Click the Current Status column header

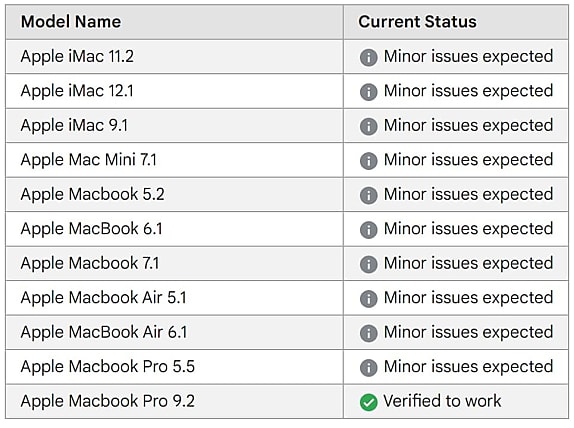click(417, 22)
